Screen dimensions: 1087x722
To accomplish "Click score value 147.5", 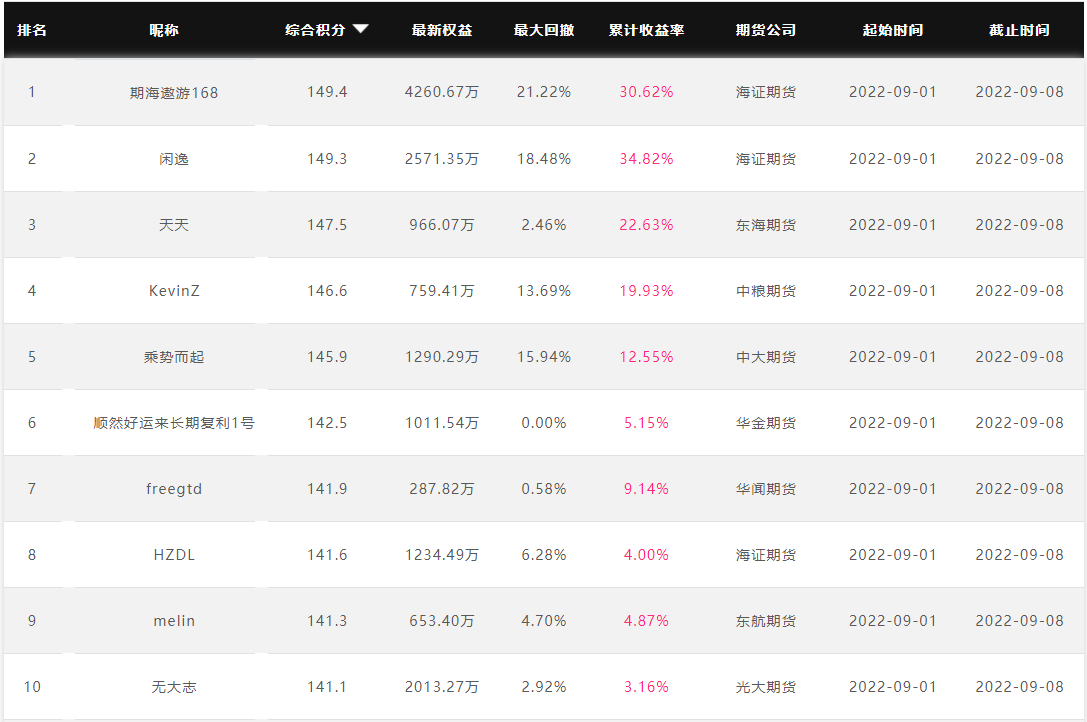I will click(x=327, y=225).
